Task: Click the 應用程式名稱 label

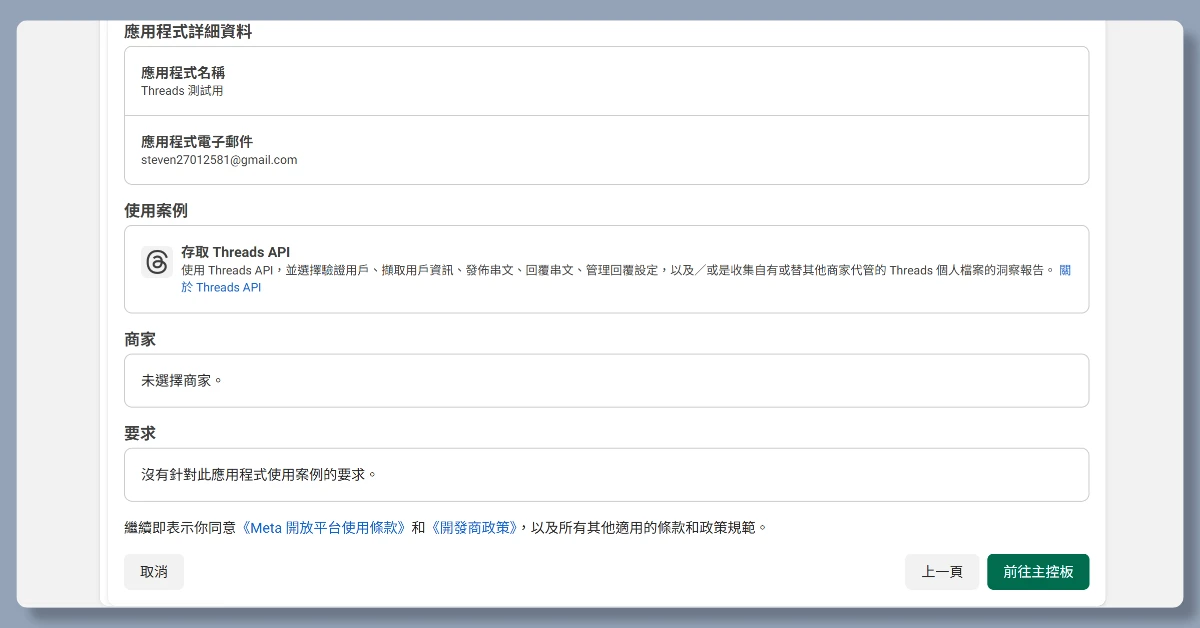Action: pos(183,73)
